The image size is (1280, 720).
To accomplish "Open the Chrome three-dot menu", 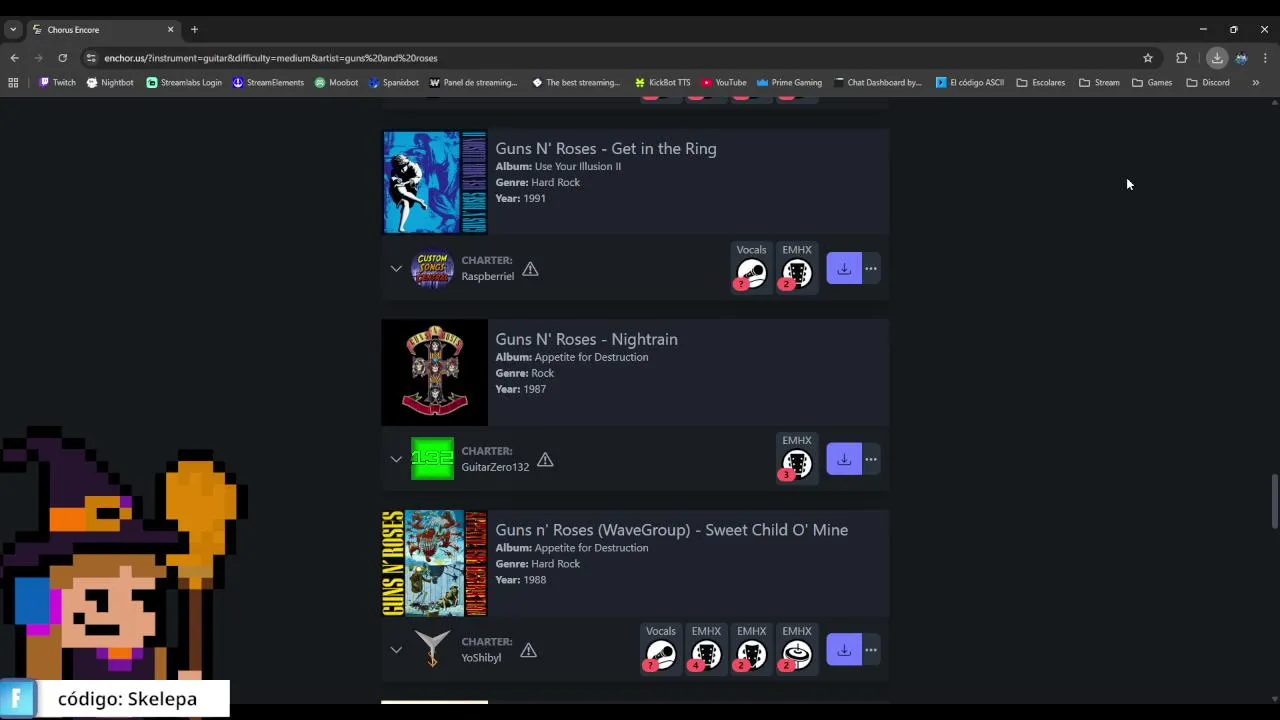I will 1265,58.
